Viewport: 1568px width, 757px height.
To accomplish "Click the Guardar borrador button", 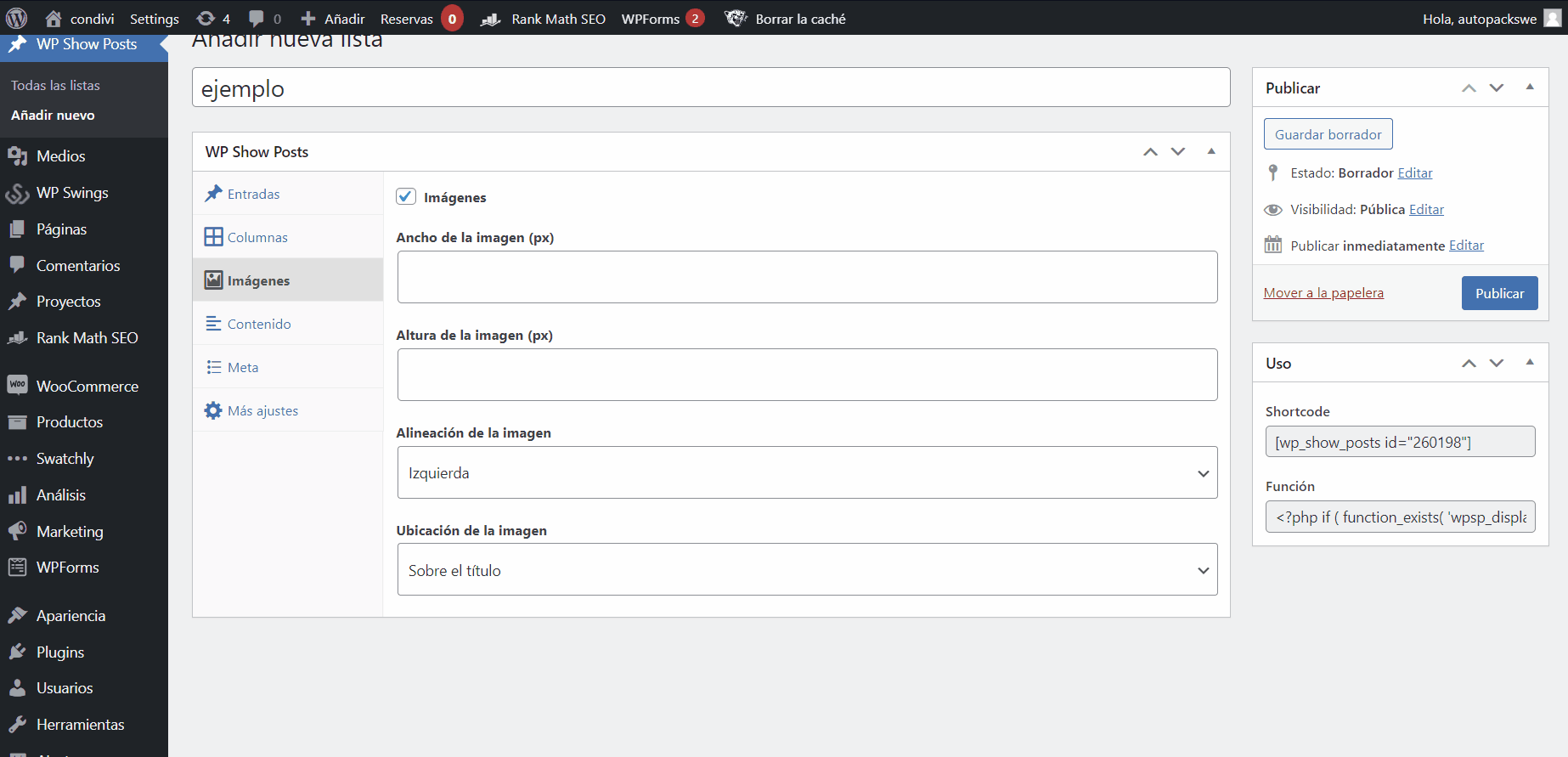I will (1328, 134).
